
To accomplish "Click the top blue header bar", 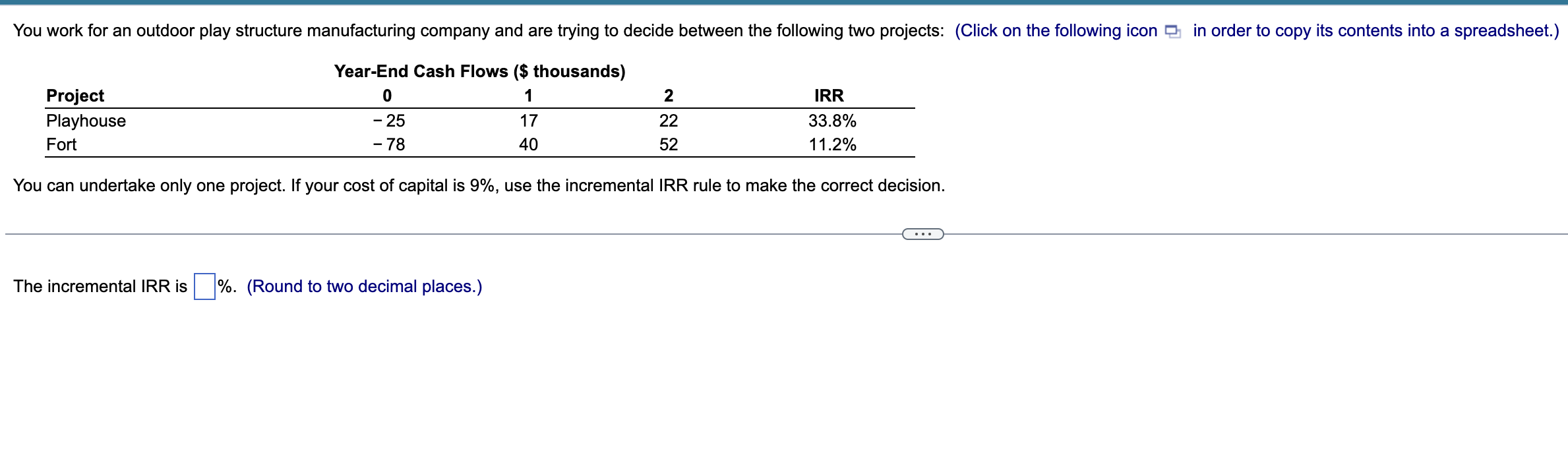I will [784, 4].
